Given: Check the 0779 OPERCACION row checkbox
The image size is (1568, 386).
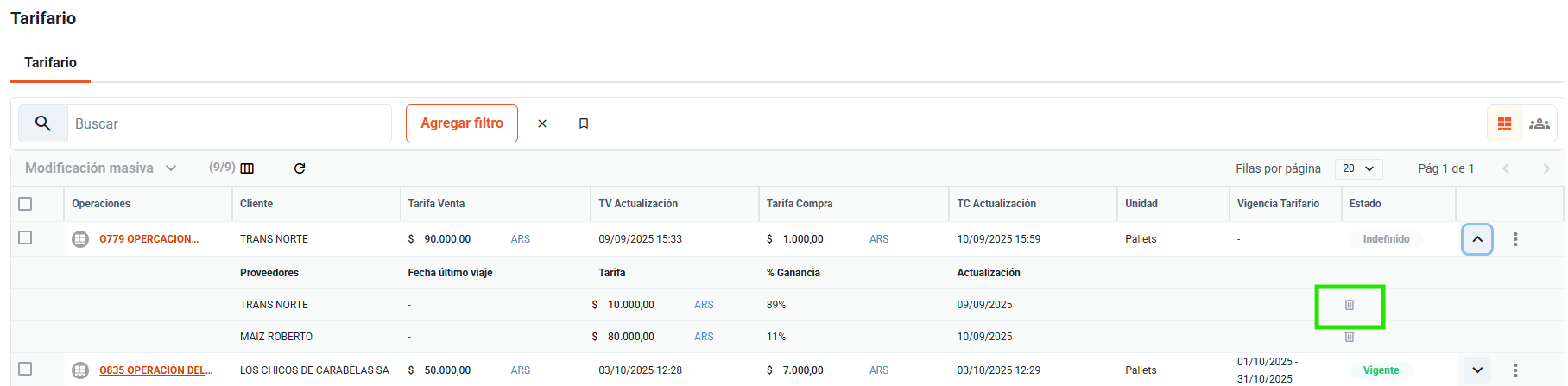Looking at the screenshot, I should click(x=25, y=237).
